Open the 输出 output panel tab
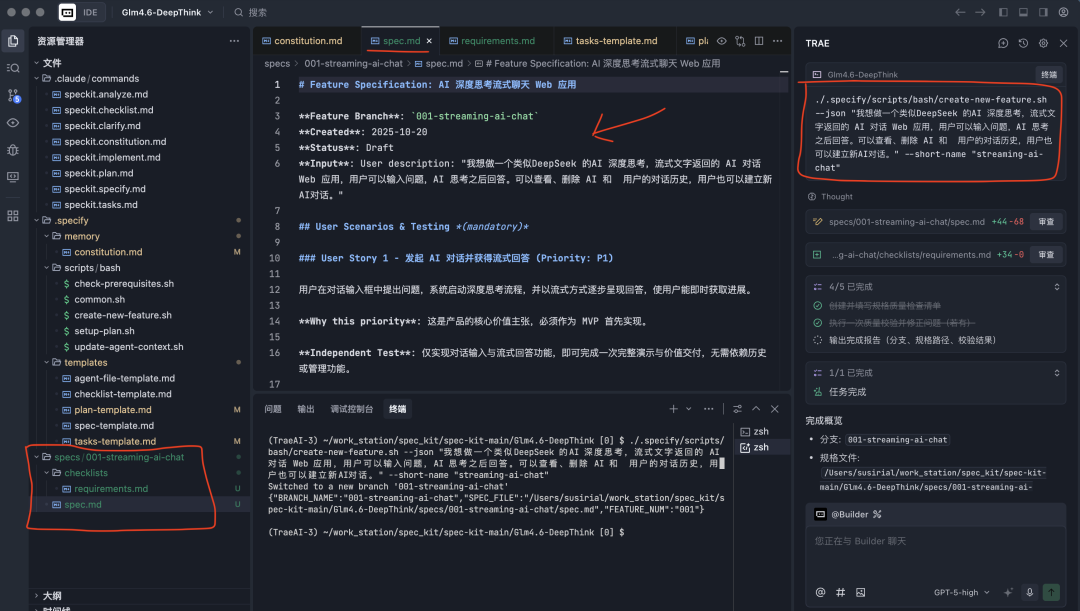This screenshot has width=1080, height=611. click(306, 409)
